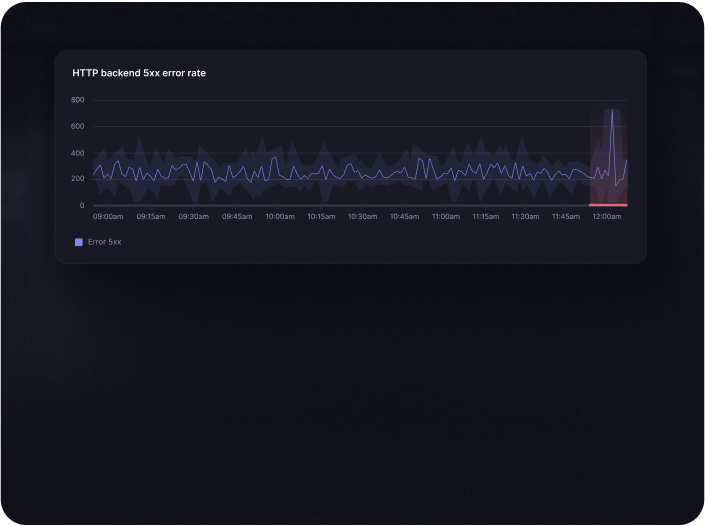Click the 200 y-axis label
The image size is (705, 526).
click(x=77, y=179)
